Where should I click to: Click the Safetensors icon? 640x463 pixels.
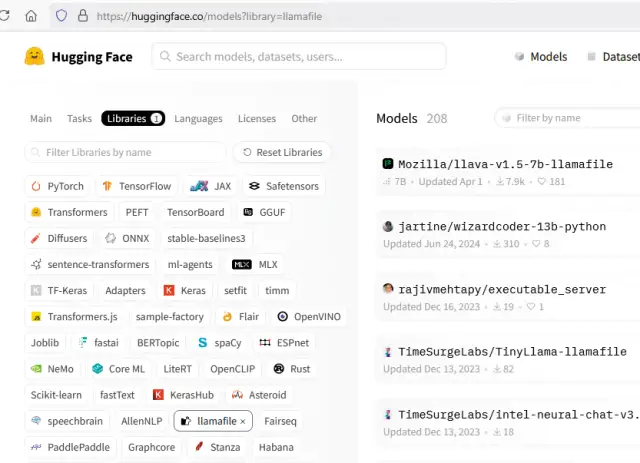point(254,186)
